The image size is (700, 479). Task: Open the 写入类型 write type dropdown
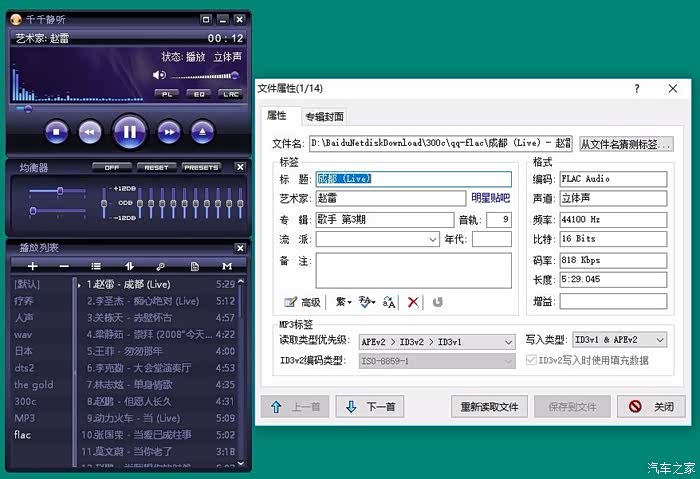pyautogui.click(x=659, y=340)
